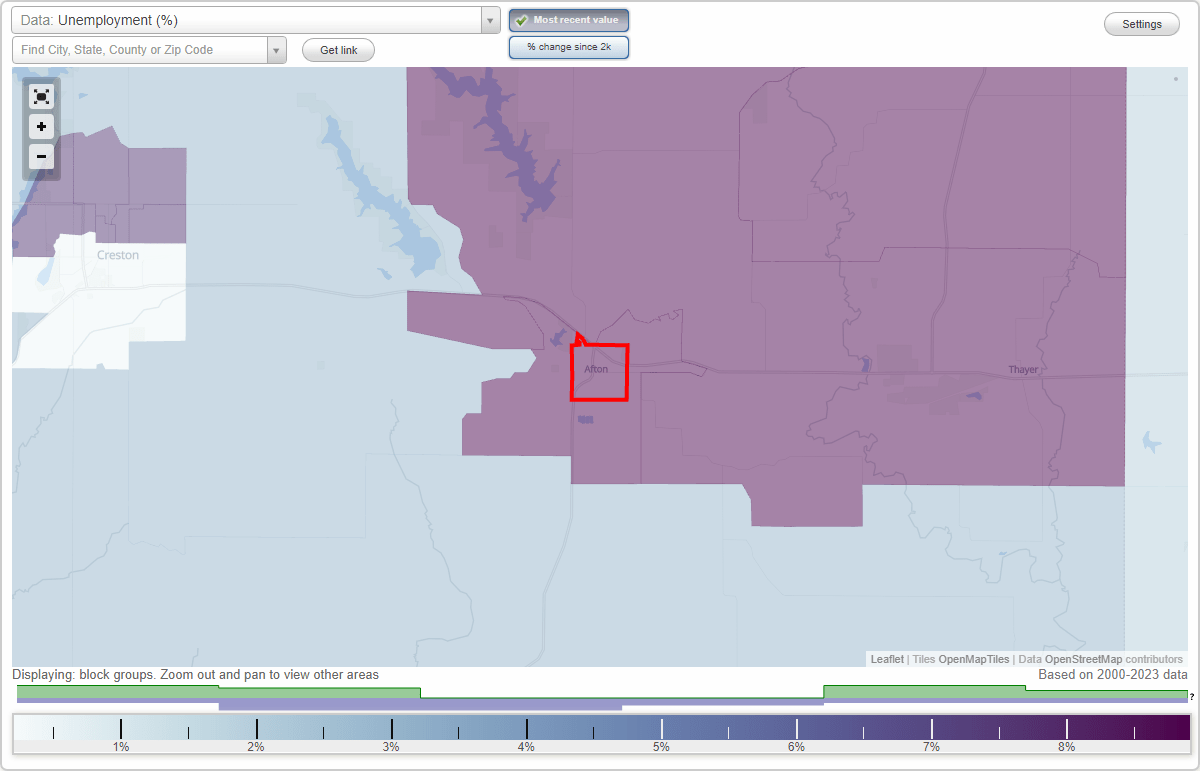Open the Data selector's dropdown arrow icon
The width and height of the screenshot is (1200, 771).
[x=489, y=20]
